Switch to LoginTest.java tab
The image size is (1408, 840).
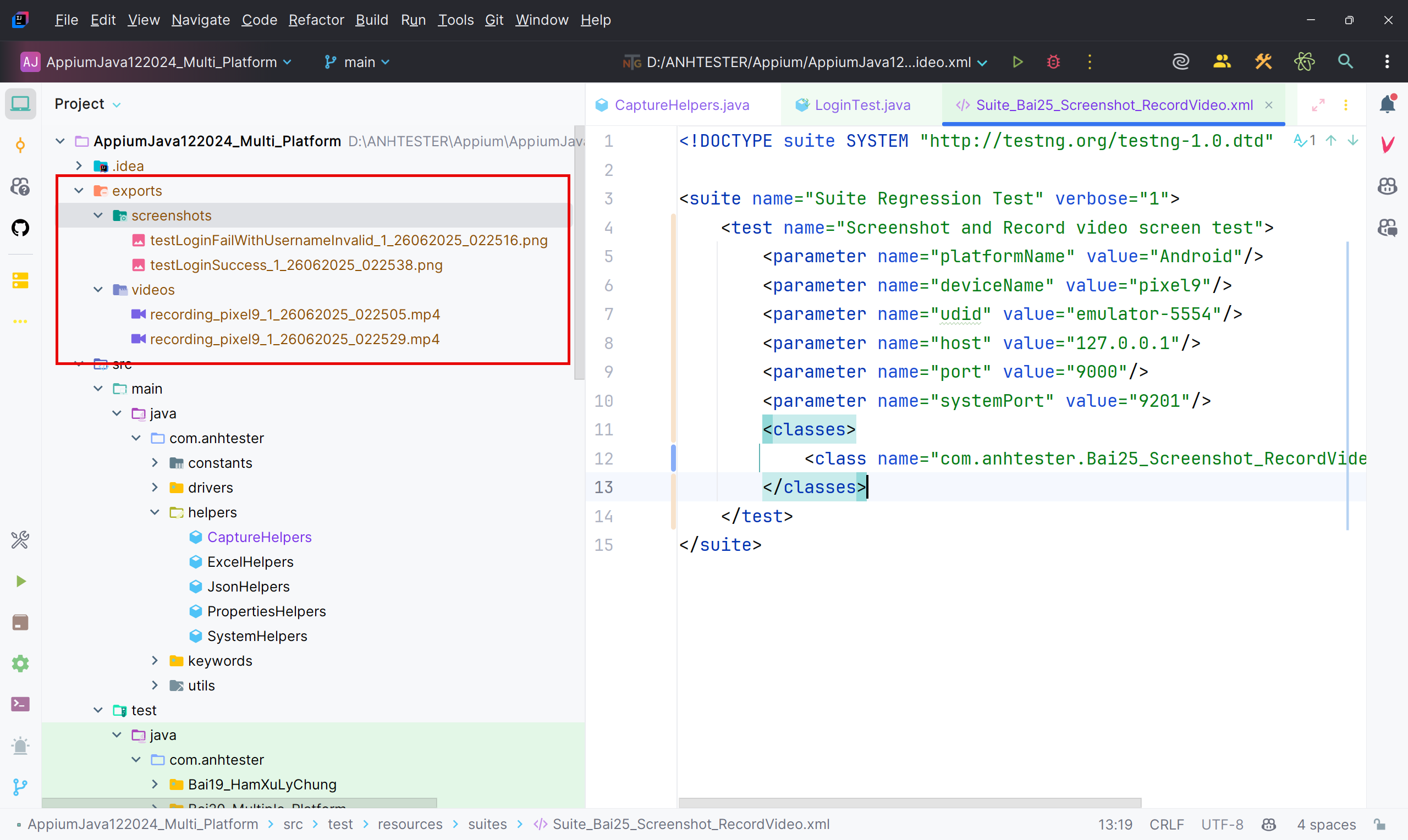tap(862, 104)
